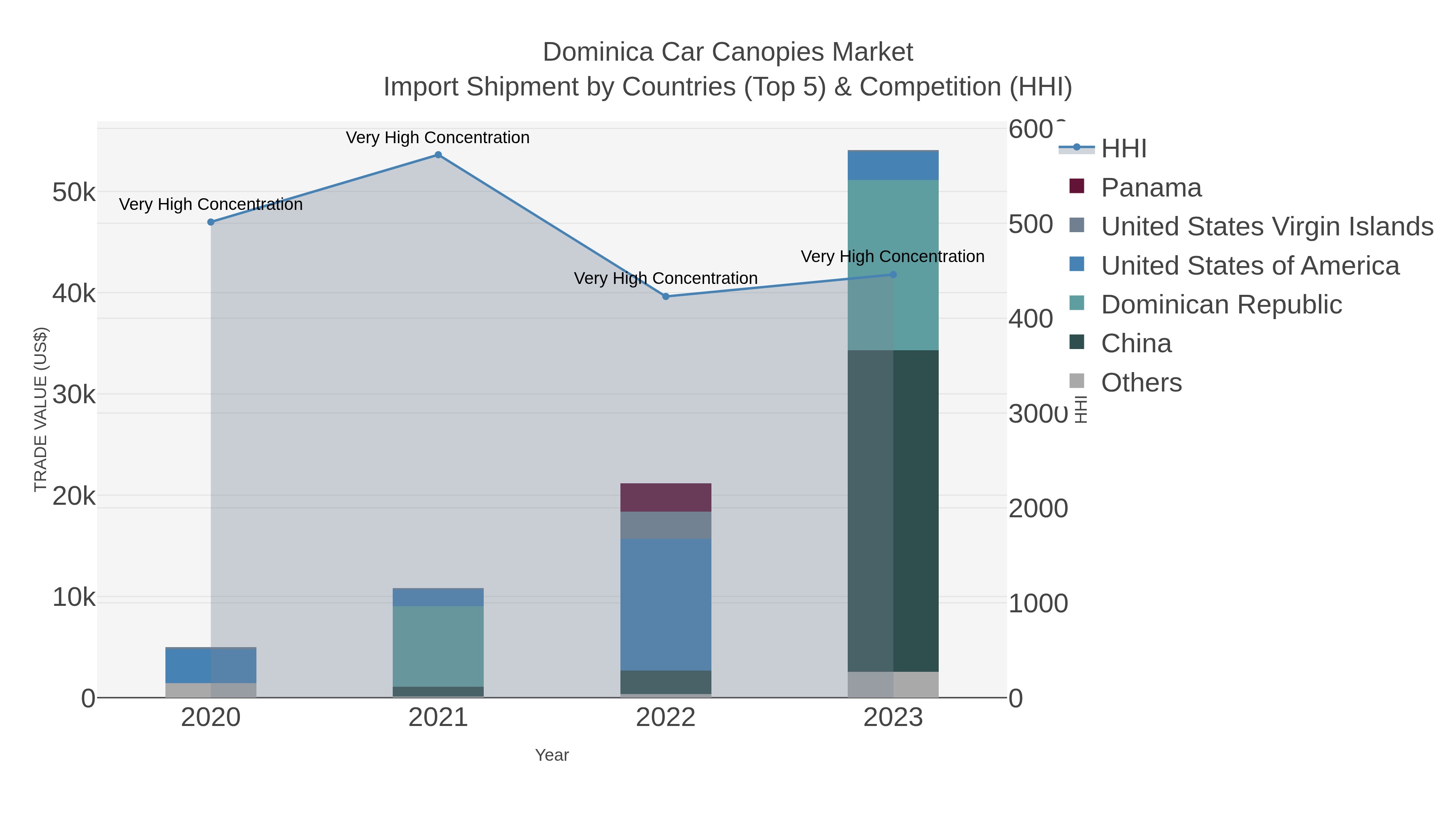This screenshot has width=1456, height=819.
Task: Click the Very High Concentration label above 2021
Action: click(x=438, y=138)
